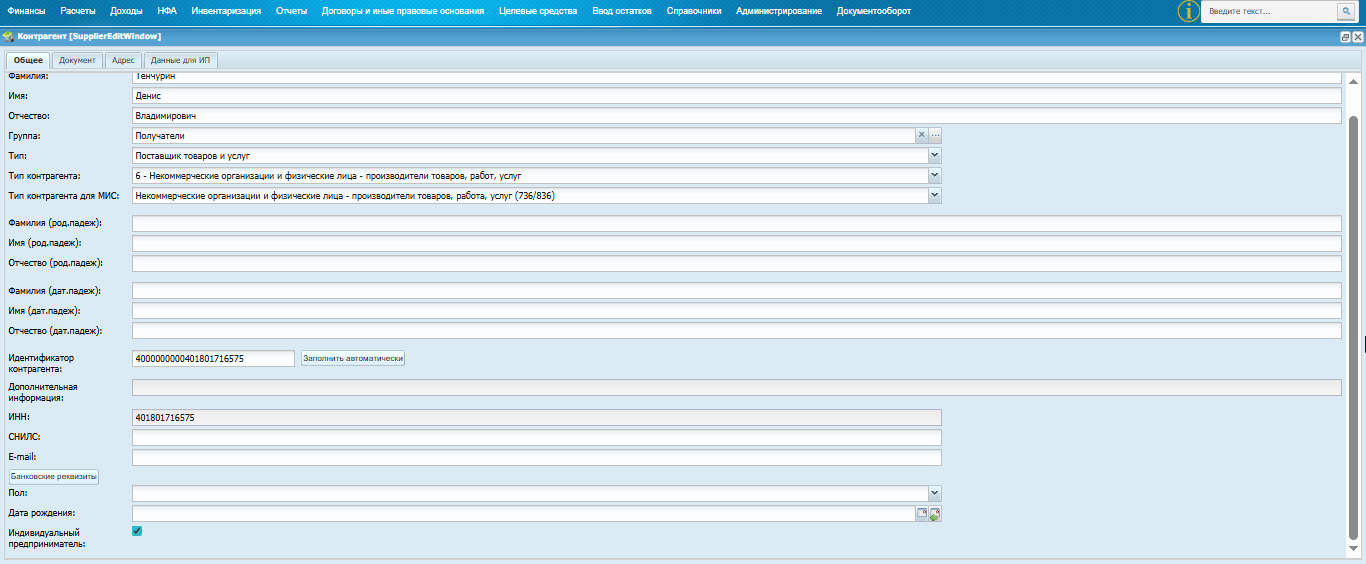
Task: Open the Целевые средства menu
Action: pyautogui.click(x=538, y=11)
